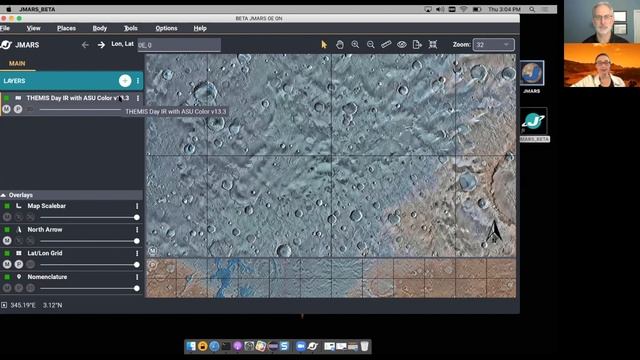Viewport: 640px width, 360px height.
Task: Open the Zoom level dropdown
Action: [x=493, y=45]
